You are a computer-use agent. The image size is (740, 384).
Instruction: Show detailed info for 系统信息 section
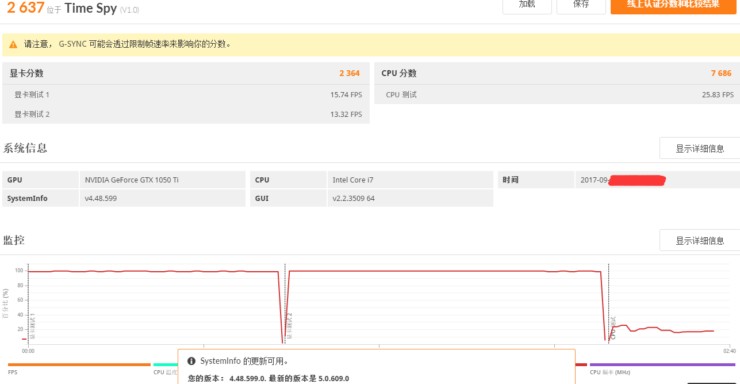click(x=699, y=149)
